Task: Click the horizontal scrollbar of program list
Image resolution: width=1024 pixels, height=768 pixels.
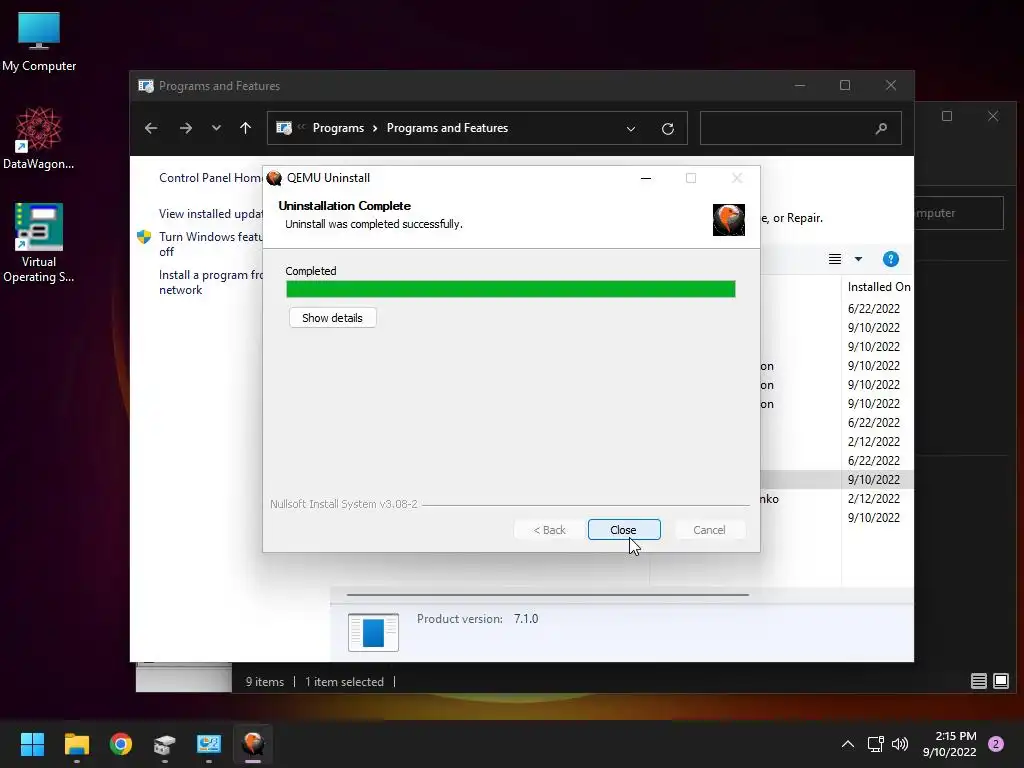Action: 547,595
